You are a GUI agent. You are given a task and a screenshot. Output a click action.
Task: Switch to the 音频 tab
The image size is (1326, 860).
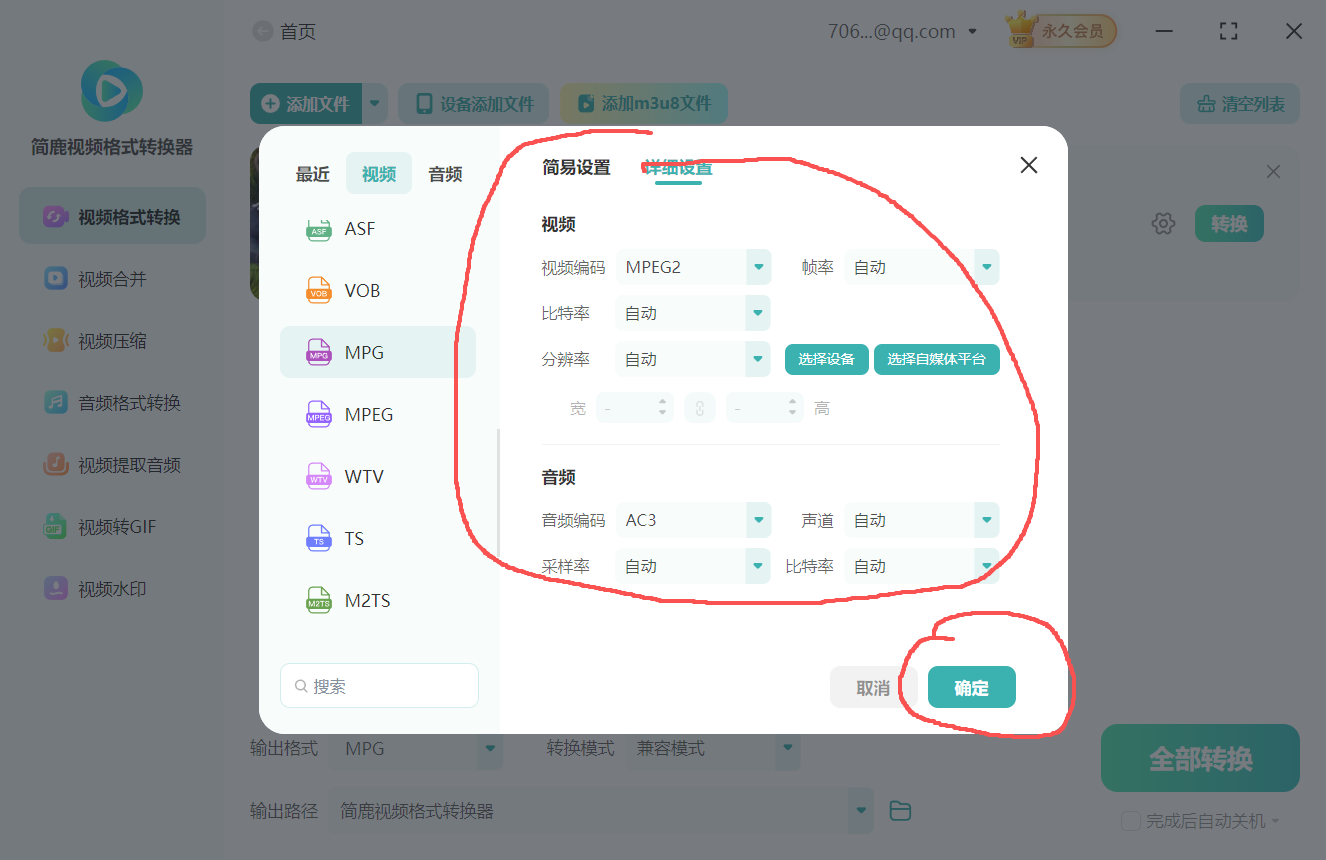pos(444,173)
